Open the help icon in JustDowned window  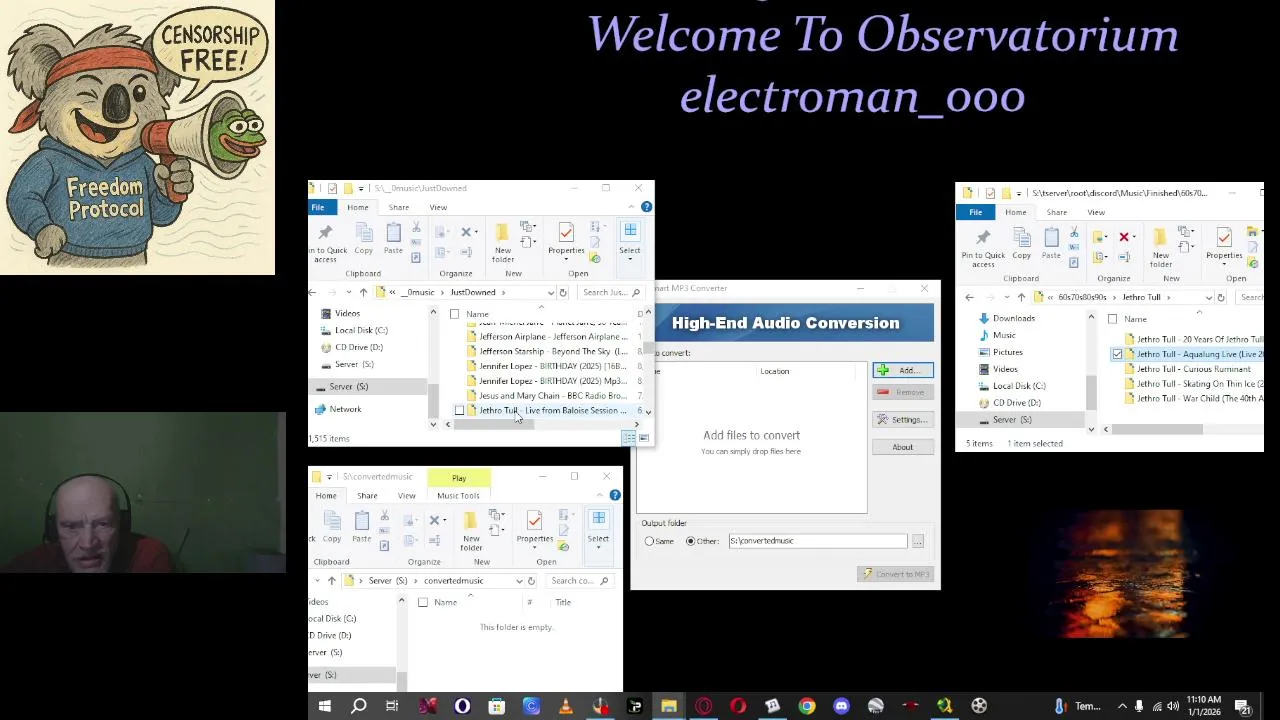point(646,207)
